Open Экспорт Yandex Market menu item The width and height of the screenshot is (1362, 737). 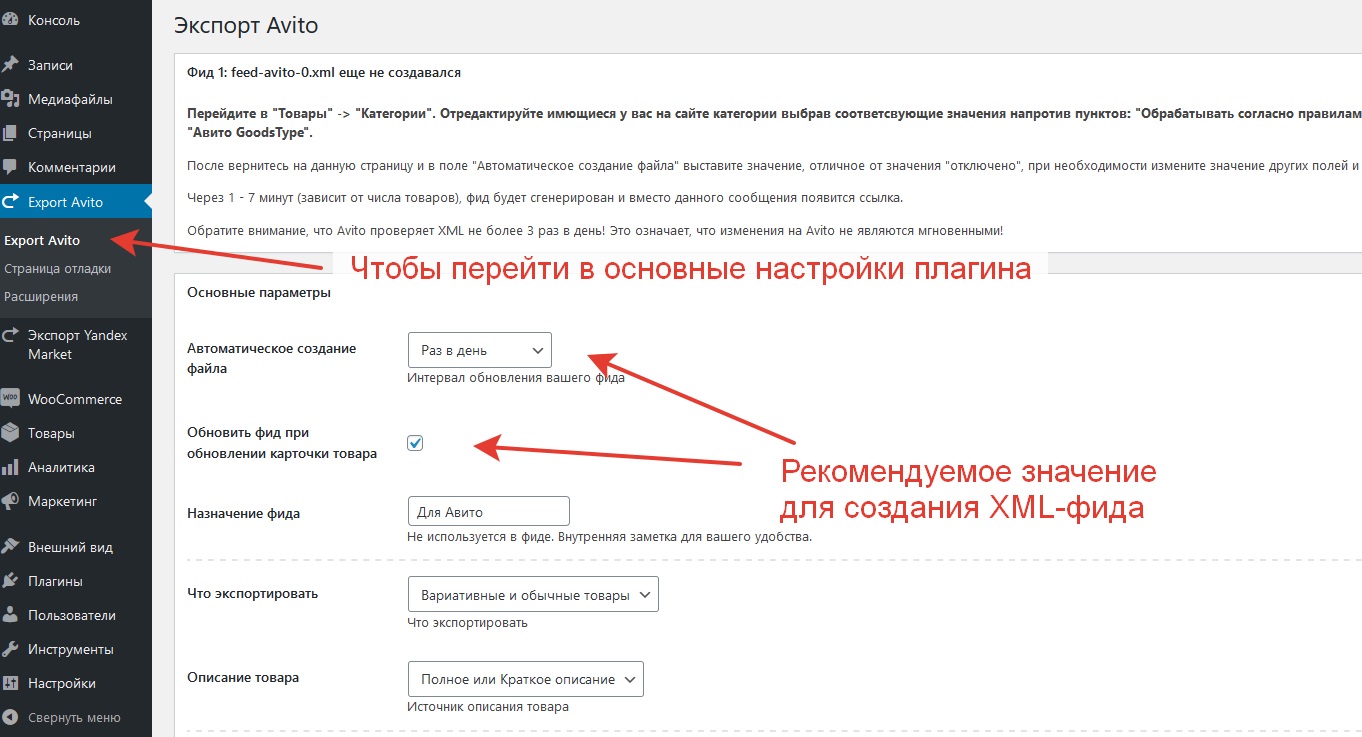(77, 345)
